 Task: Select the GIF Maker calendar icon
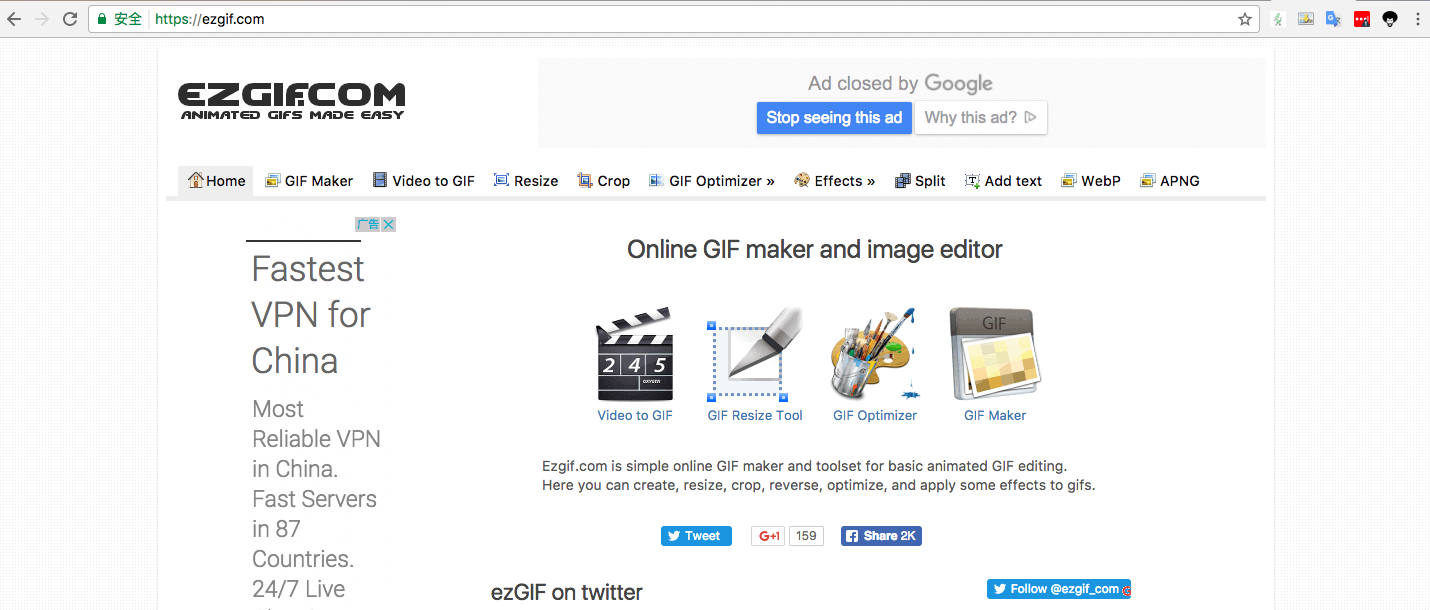pyautogui.click(x=994, y=355)
